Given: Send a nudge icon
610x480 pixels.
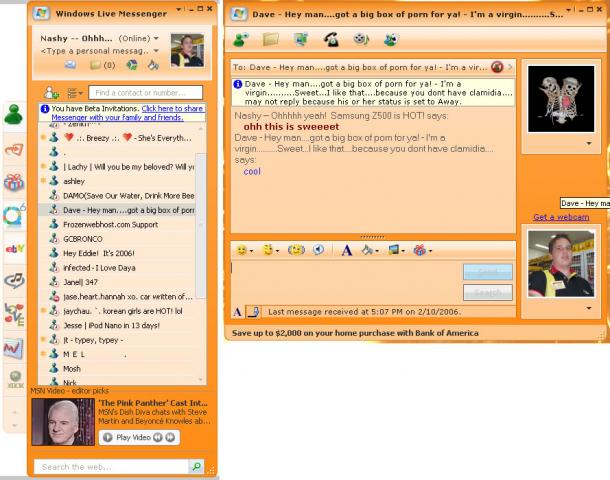Looking at the screenshot, I should click(x=296, y=250).
